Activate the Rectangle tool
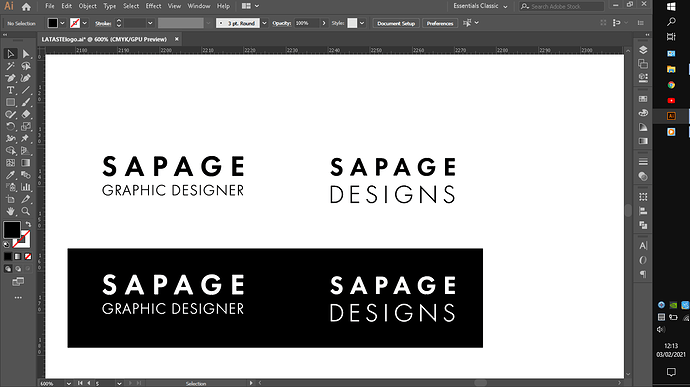Viewport: 690px width, 387px height. pyautogui.click(x=10, y=103)
